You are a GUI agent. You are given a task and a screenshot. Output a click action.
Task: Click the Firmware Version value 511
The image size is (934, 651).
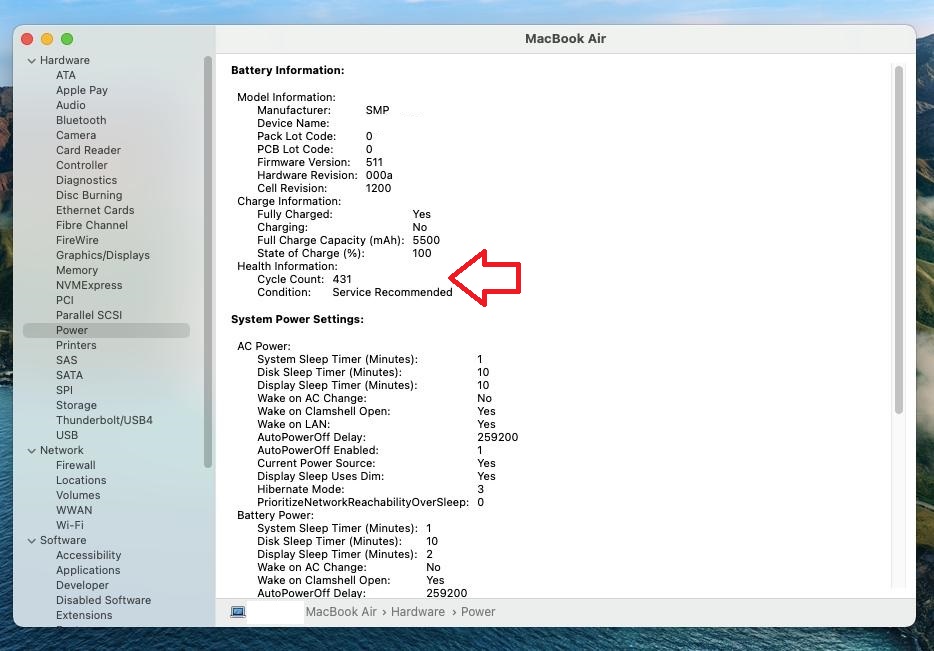[x=374, y=162]
